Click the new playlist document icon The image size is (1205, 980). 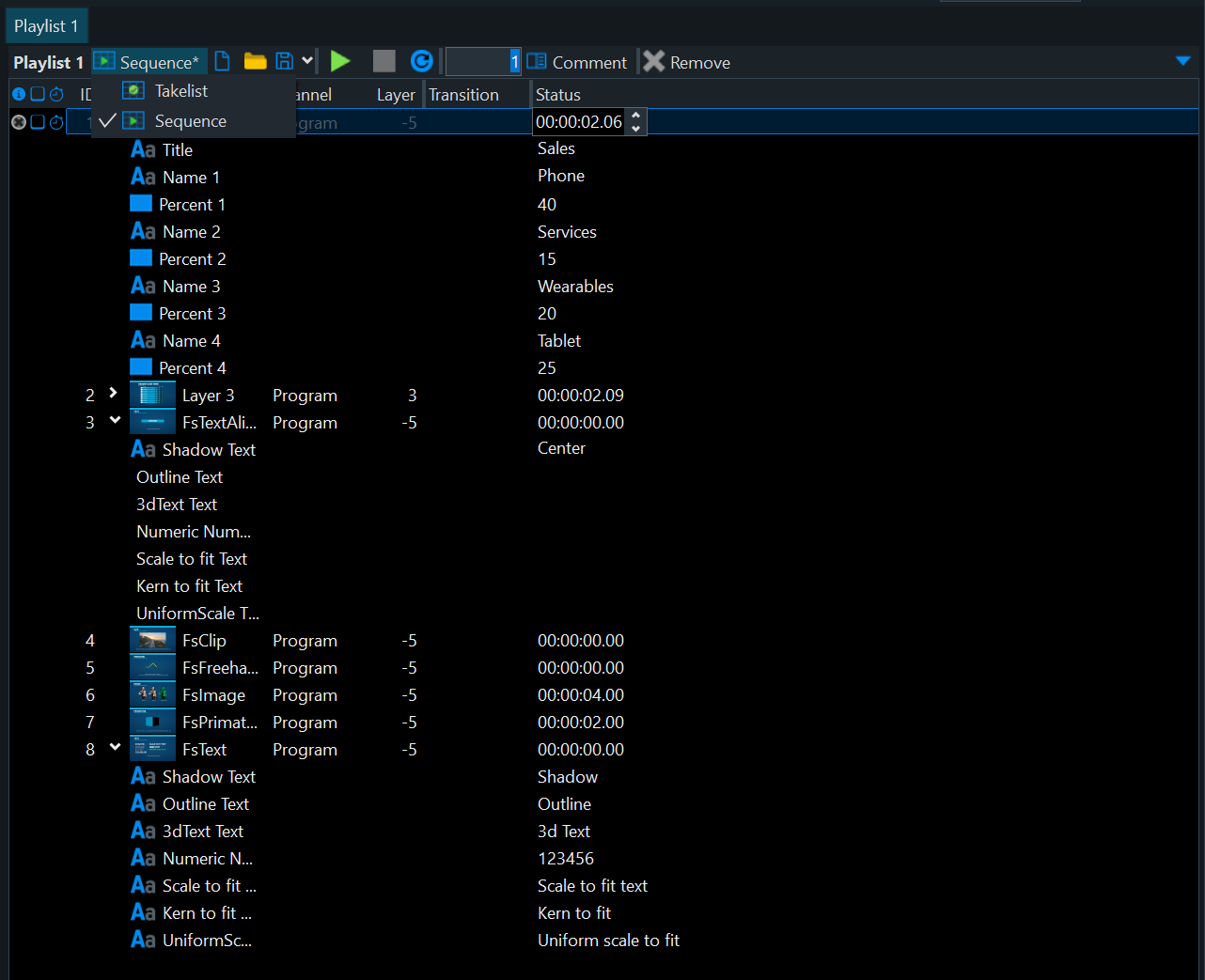[223, 62]
